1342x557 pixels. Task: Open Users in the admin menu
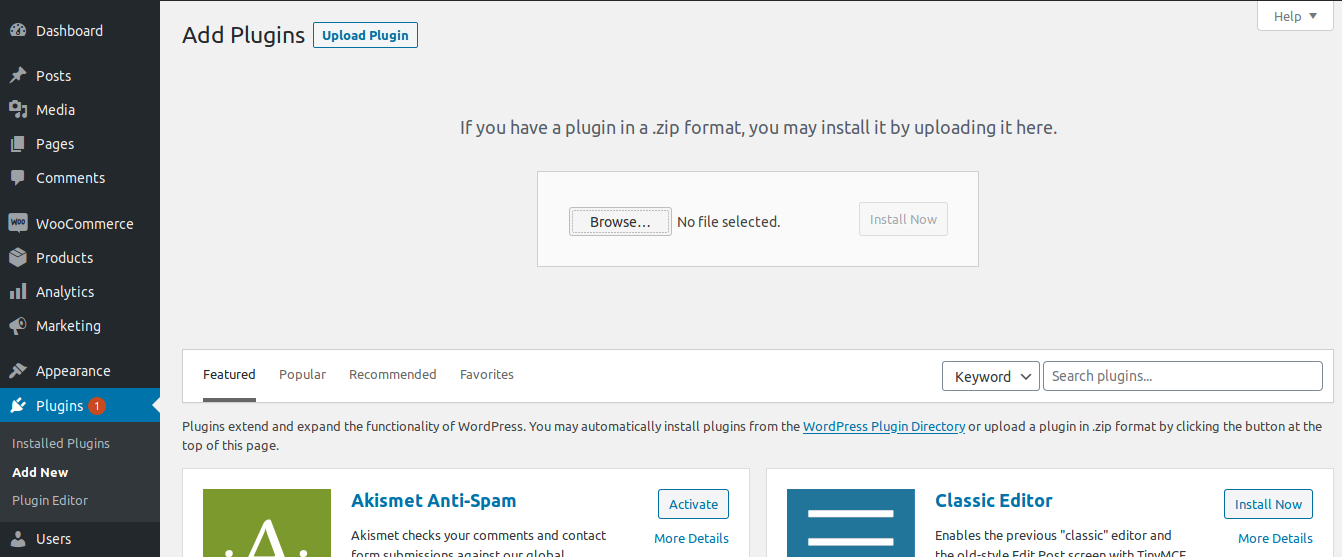(80, 539)
